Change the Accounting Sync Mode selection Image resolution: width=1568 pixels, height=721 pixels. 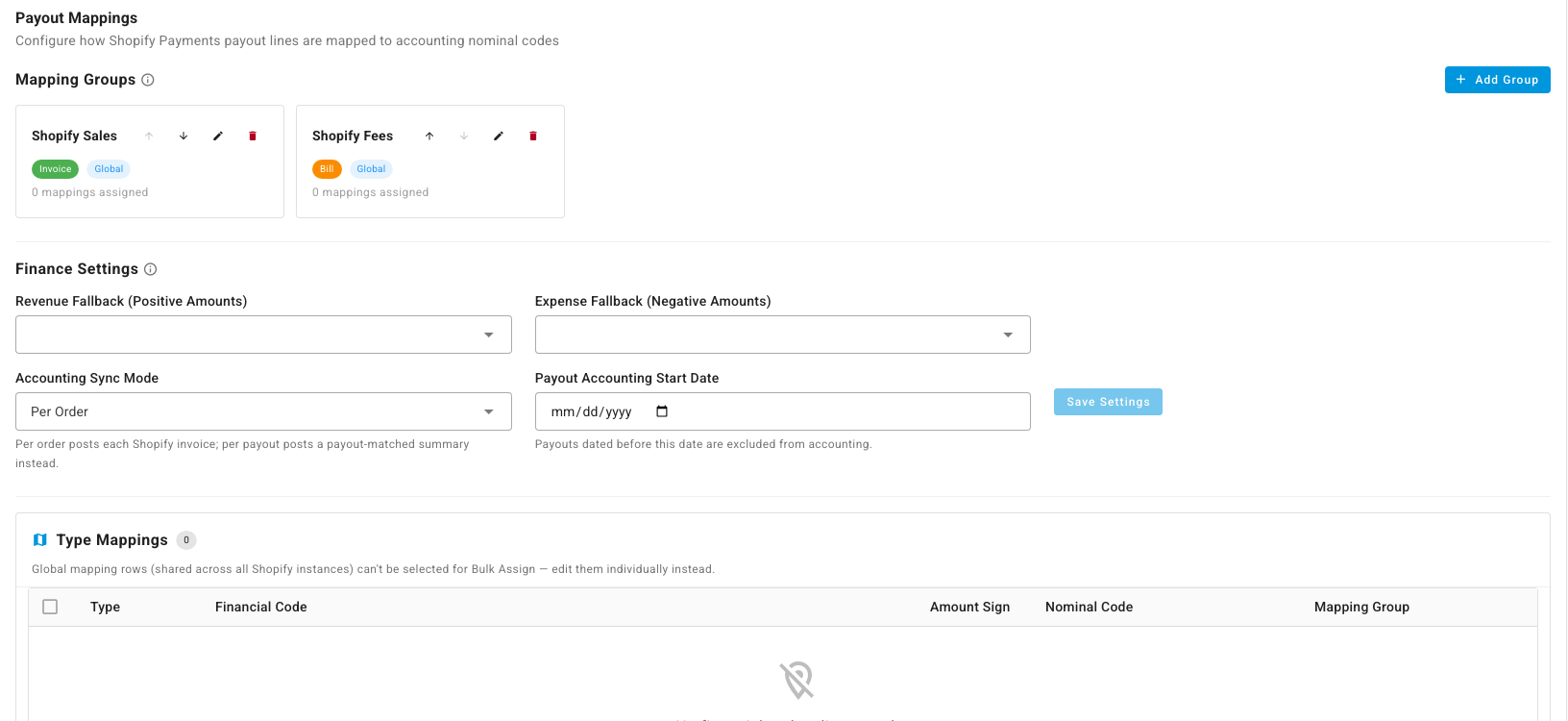[263, 411]
